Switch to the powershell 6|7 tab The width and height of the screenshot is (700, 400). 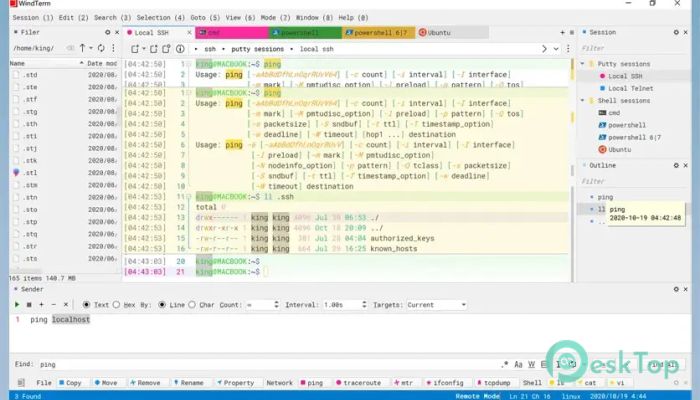379,33
